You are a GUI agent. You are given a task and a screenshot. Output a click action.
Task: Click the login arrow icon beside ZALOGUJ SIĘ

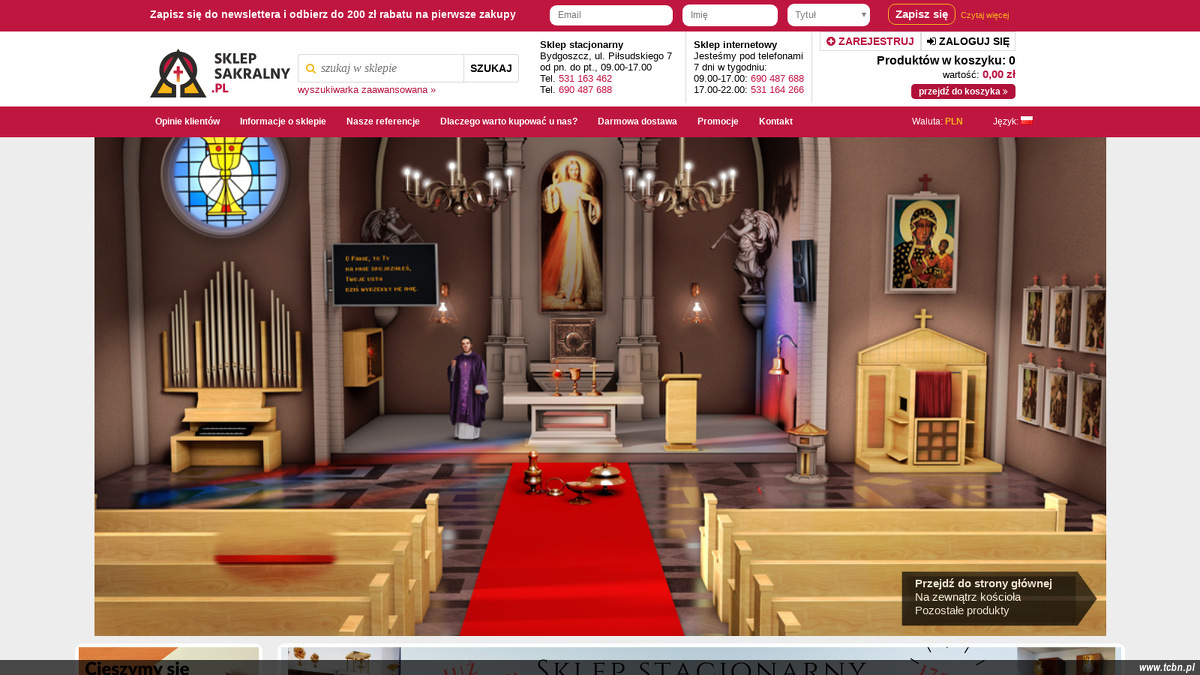tap(931, 41)
